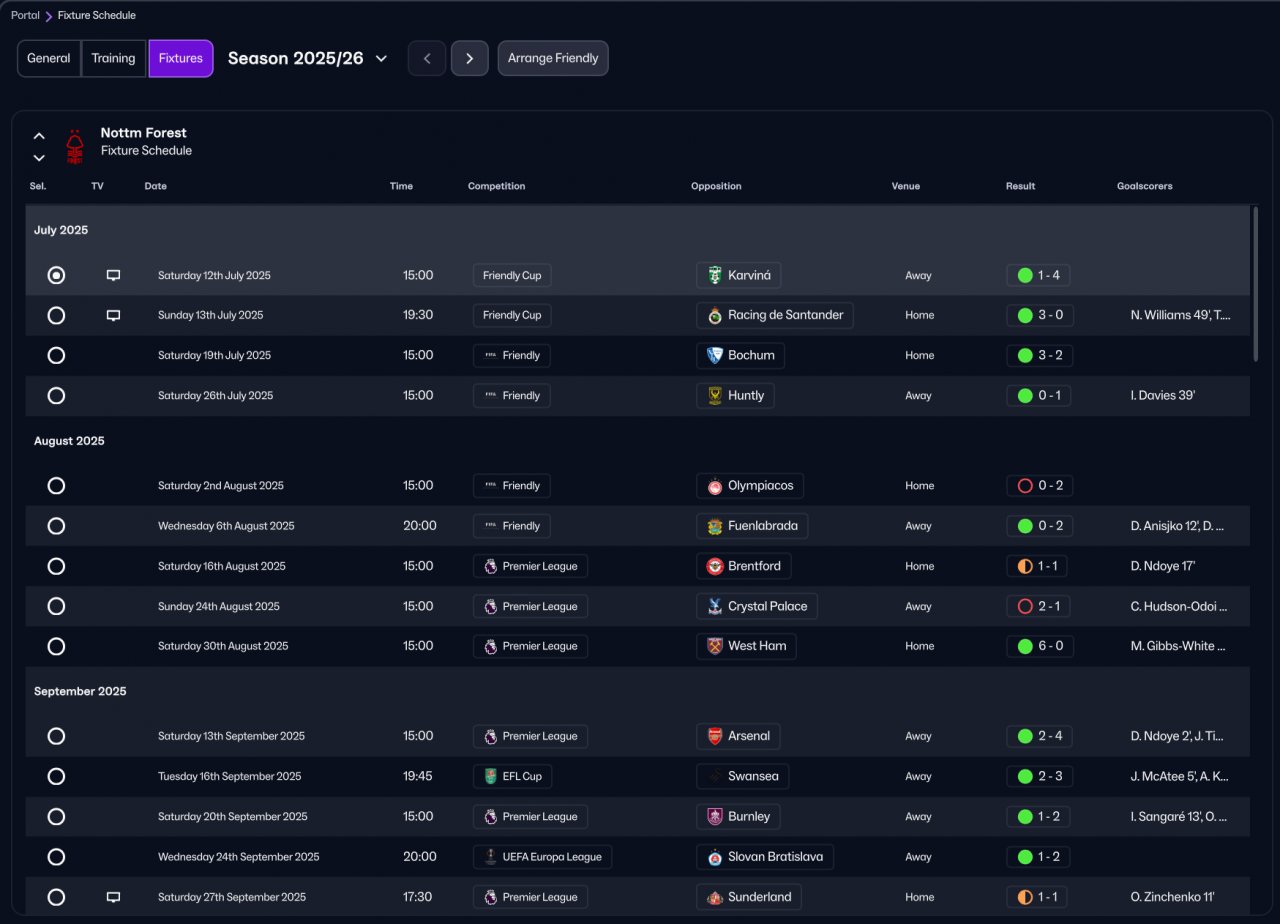
Task: Click the Fuenlabrada club badge
Action: pyautogui.click(x=714, y=526)
